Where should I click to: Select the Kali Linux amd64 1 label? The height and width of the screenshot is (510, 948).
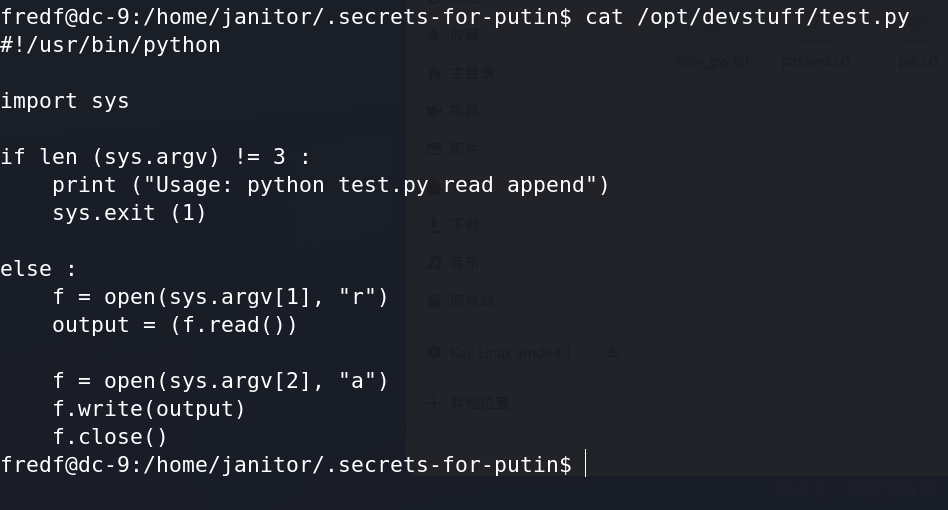pos(510,352)
